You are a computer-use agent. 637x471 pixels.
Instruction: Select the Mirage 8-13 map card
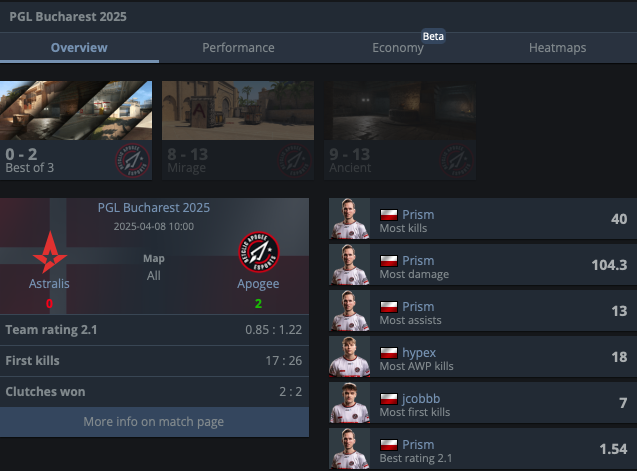[238, 130]
